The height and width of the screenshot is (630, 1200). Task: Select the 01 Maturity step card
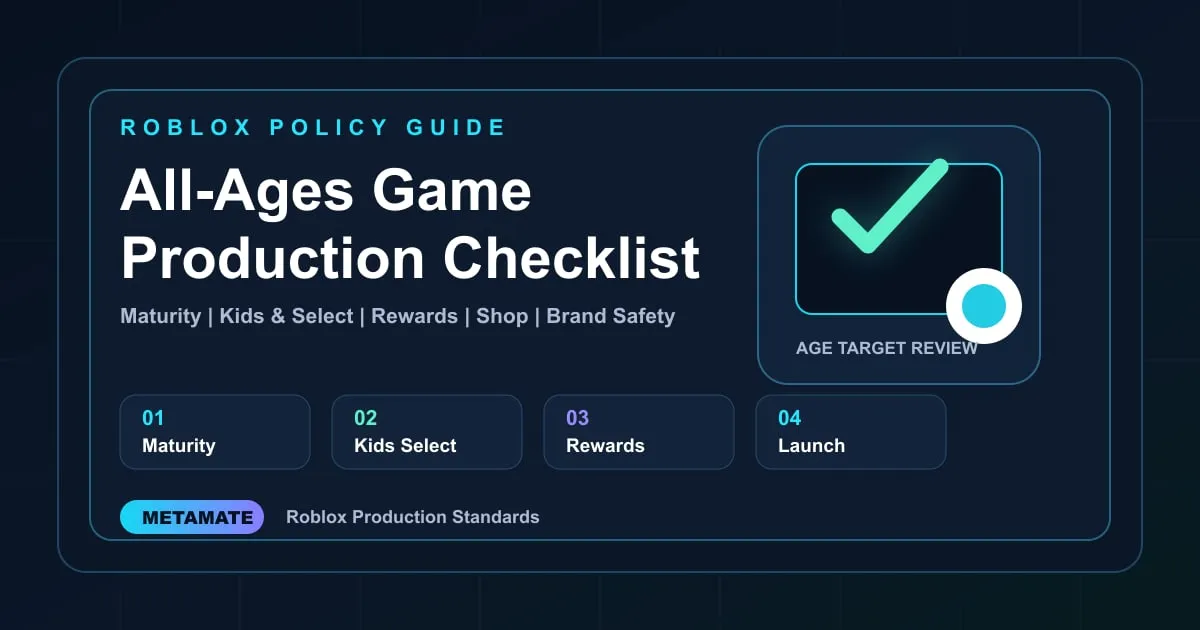(x=215, y=432)
